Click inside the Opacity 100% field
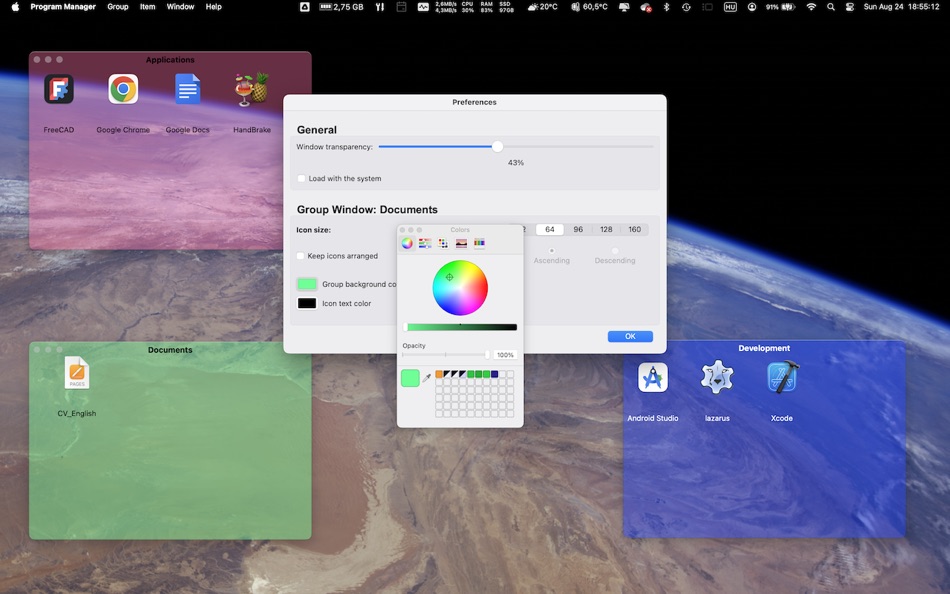 [x=505, y=355]
